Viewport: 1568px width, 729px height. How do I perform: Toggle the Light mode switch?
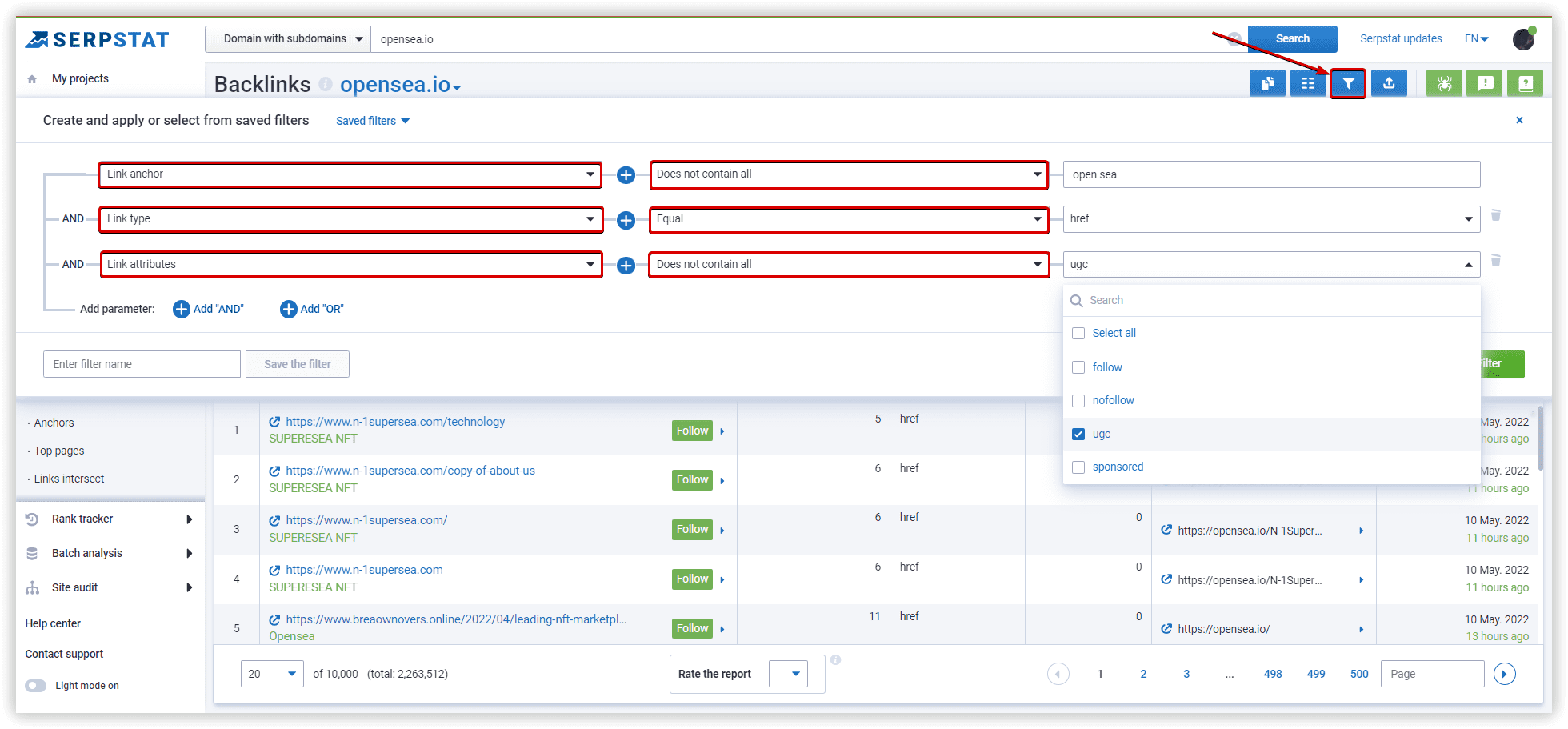pyautogui.click(x=35, y=686)
